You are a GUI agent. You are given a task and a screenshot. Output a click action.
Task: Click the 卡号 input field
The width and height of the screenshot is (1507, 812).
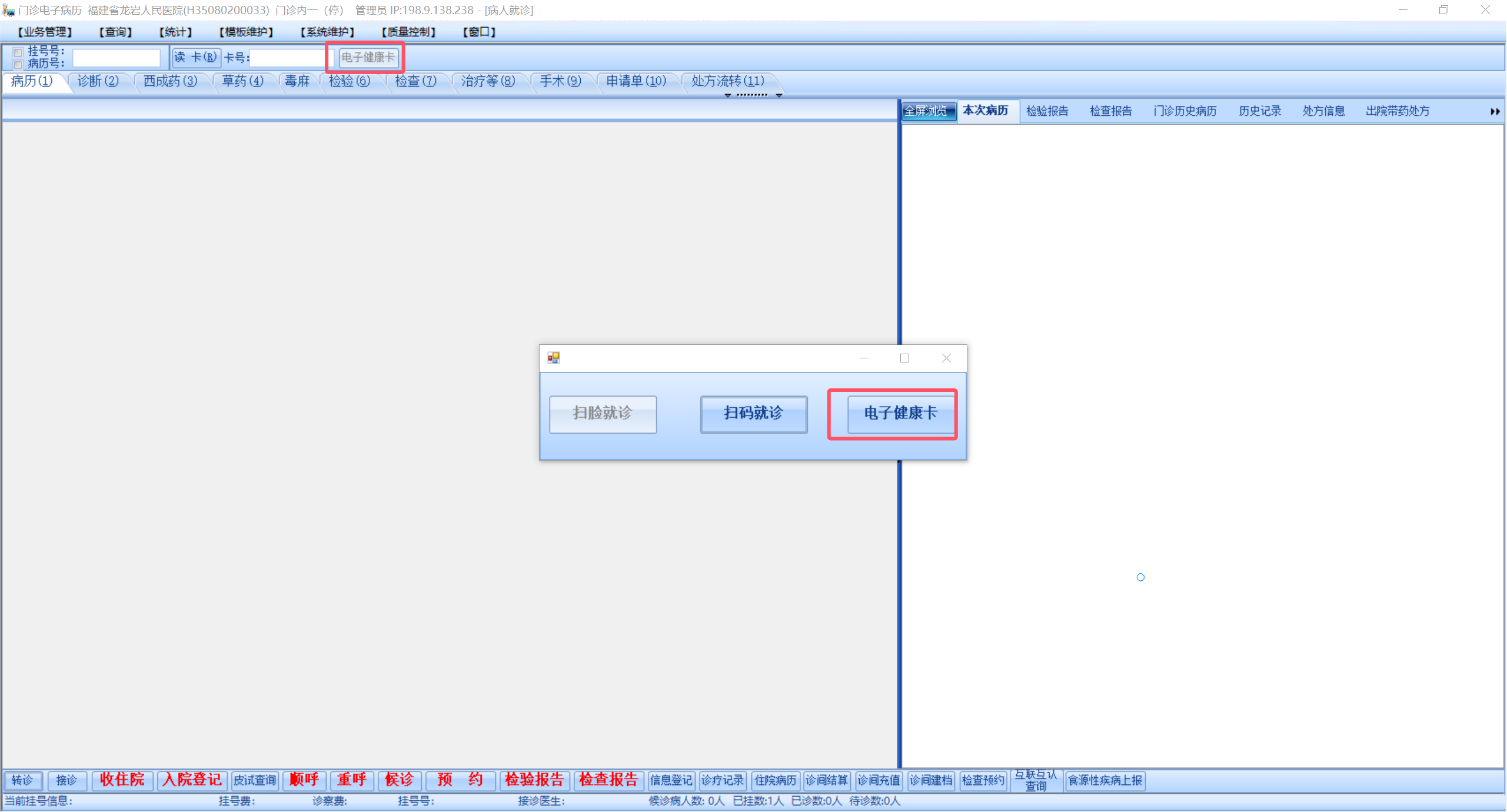(288, 58)
